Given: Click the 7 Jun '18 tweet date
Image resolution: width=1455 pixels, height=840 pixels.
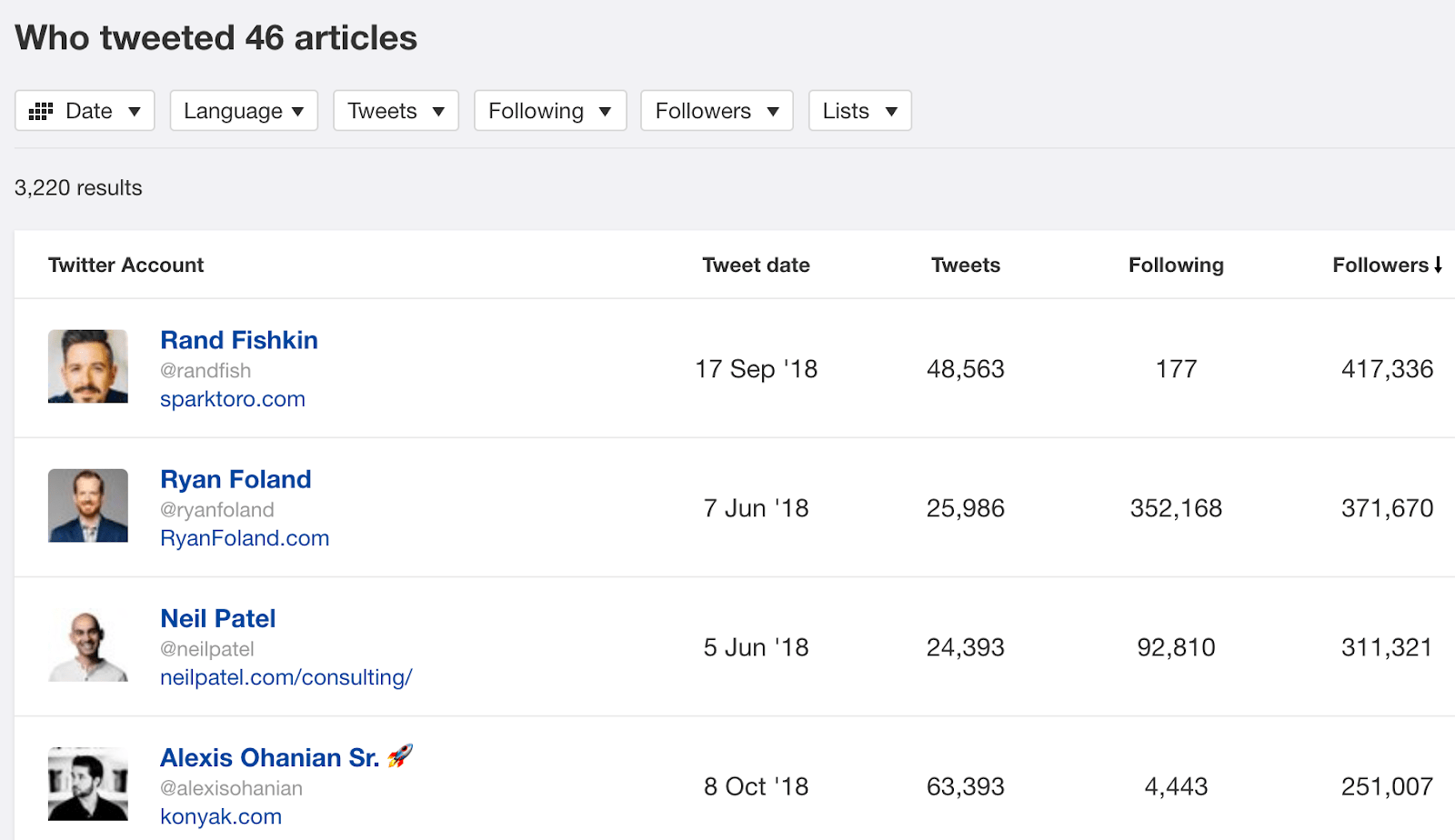Looking at the screenshot, I should pyautogui.click(x=757, y=508).
